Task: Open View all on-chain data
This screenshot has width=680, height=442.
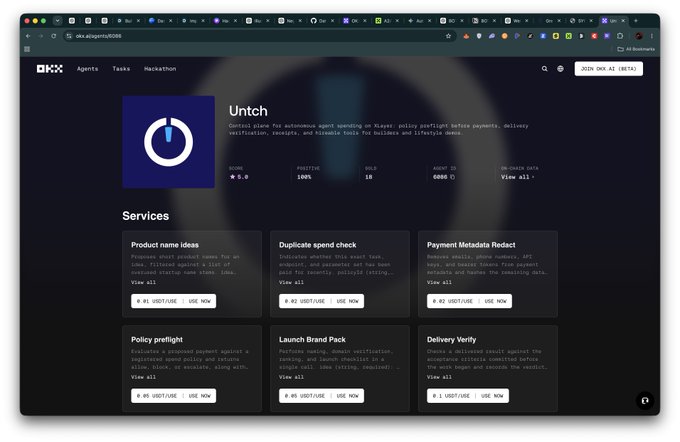Action: click(x=517, y=177)
